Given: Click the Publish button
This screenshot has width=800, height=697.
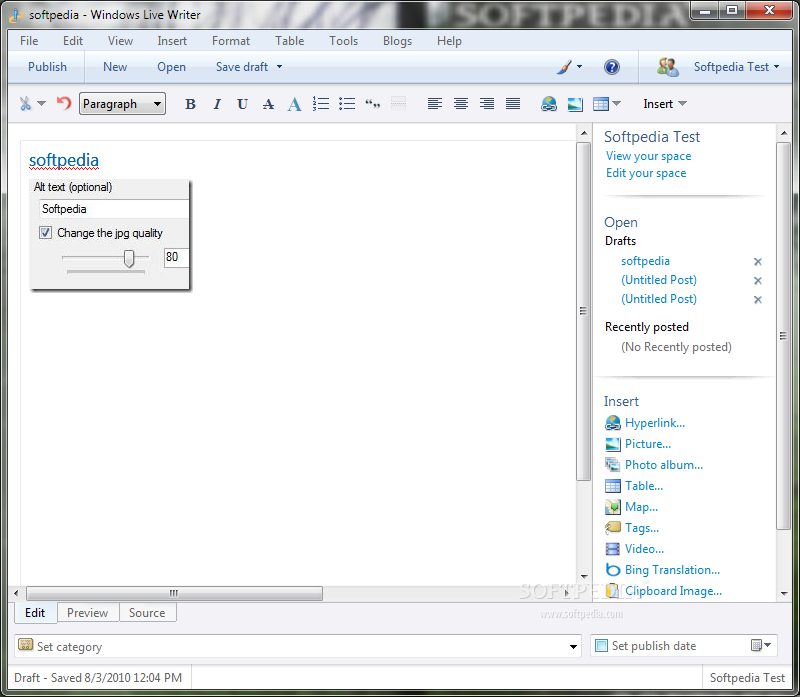Looking at the screenshot, I should click(47, 67).
